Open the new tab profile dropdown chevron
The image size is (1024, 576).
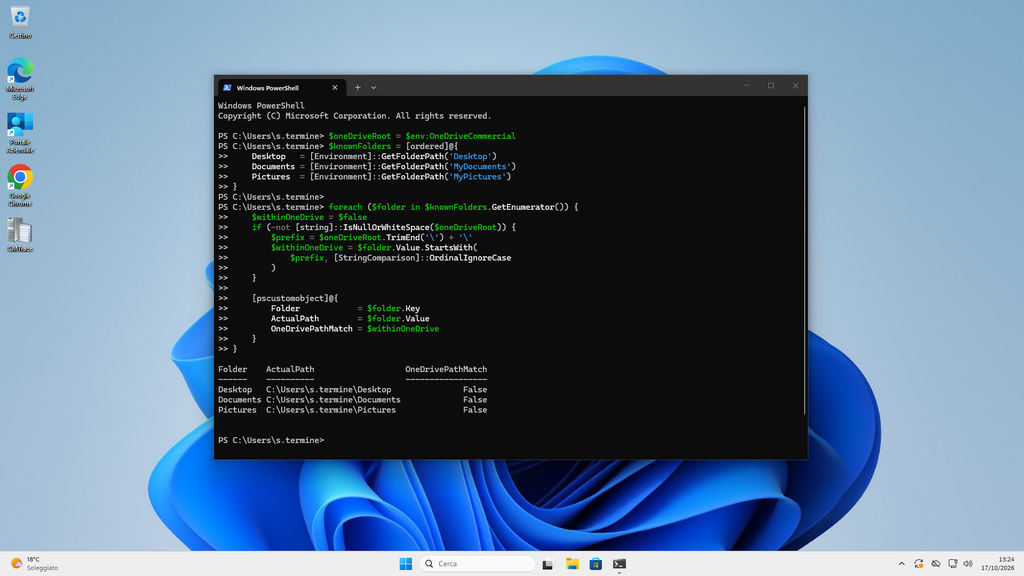[374, 88]
